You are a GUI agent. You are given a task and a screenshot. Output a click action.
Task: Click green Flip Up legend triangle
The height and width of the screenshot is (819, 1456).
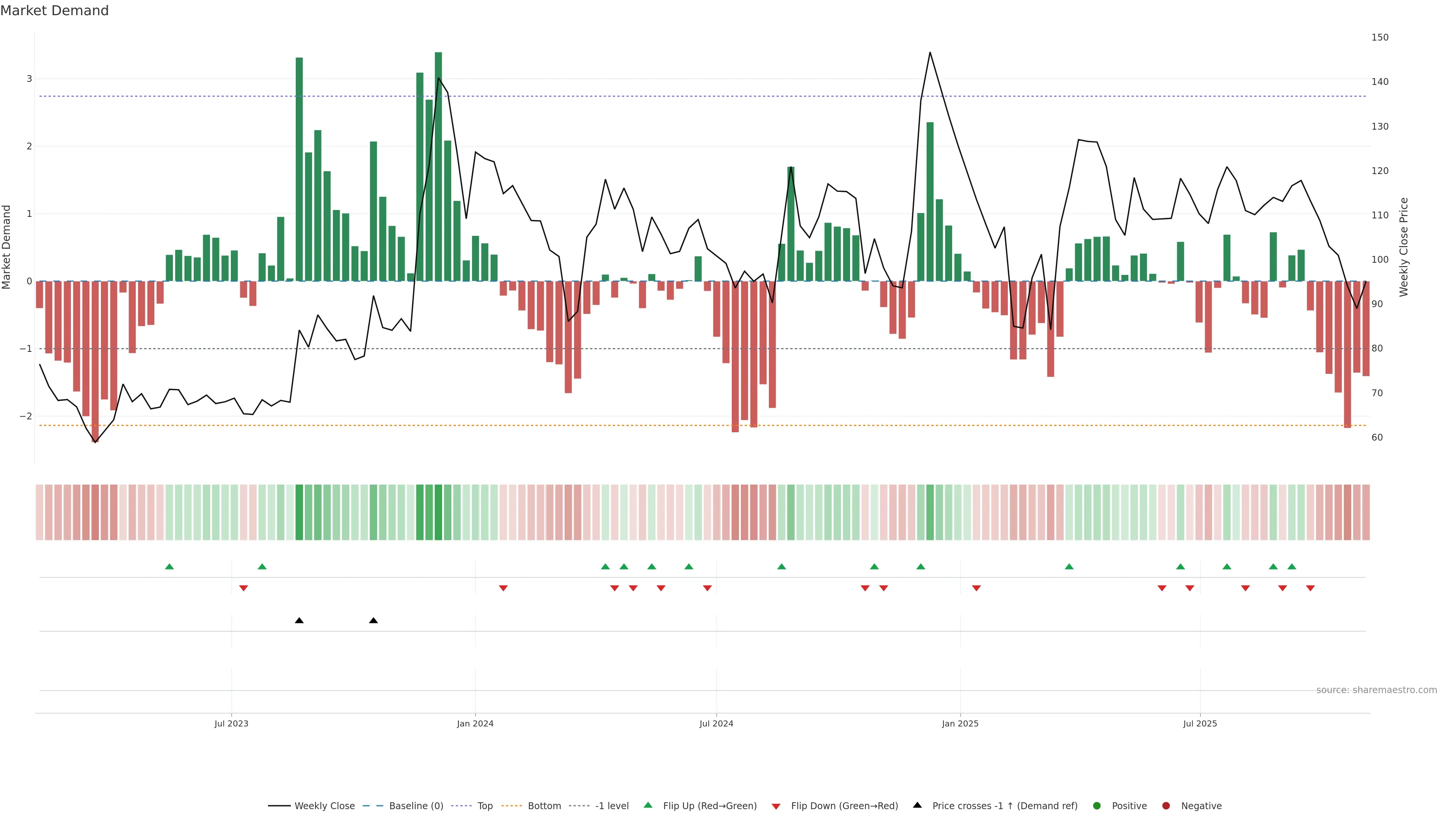click(648, 805)
